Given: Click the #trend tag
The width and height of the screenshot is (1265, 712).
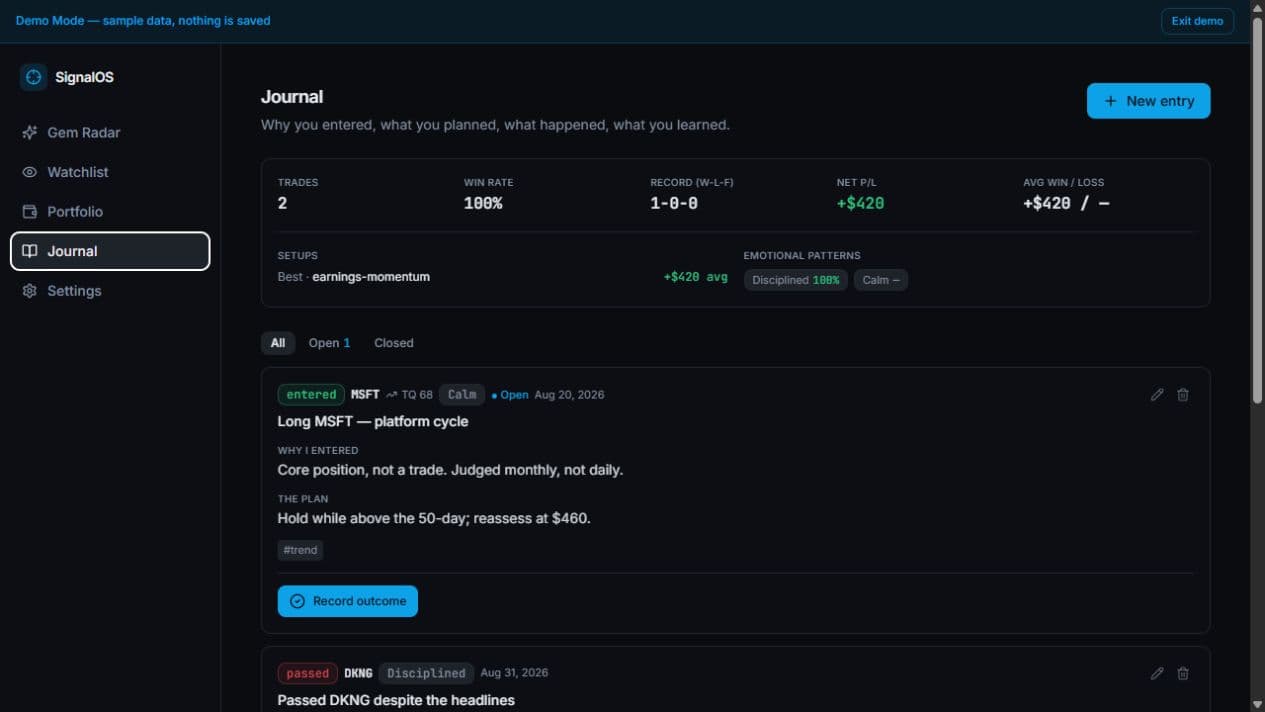Looking at the screenshot, I should [300, 550].
